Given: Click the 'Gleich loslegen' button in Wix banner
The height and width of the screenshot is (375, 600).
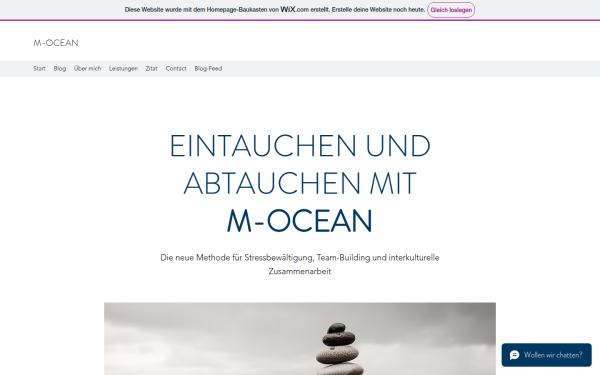Looking at the screenshot, I should pyautogui.click(x=451, y=10).
